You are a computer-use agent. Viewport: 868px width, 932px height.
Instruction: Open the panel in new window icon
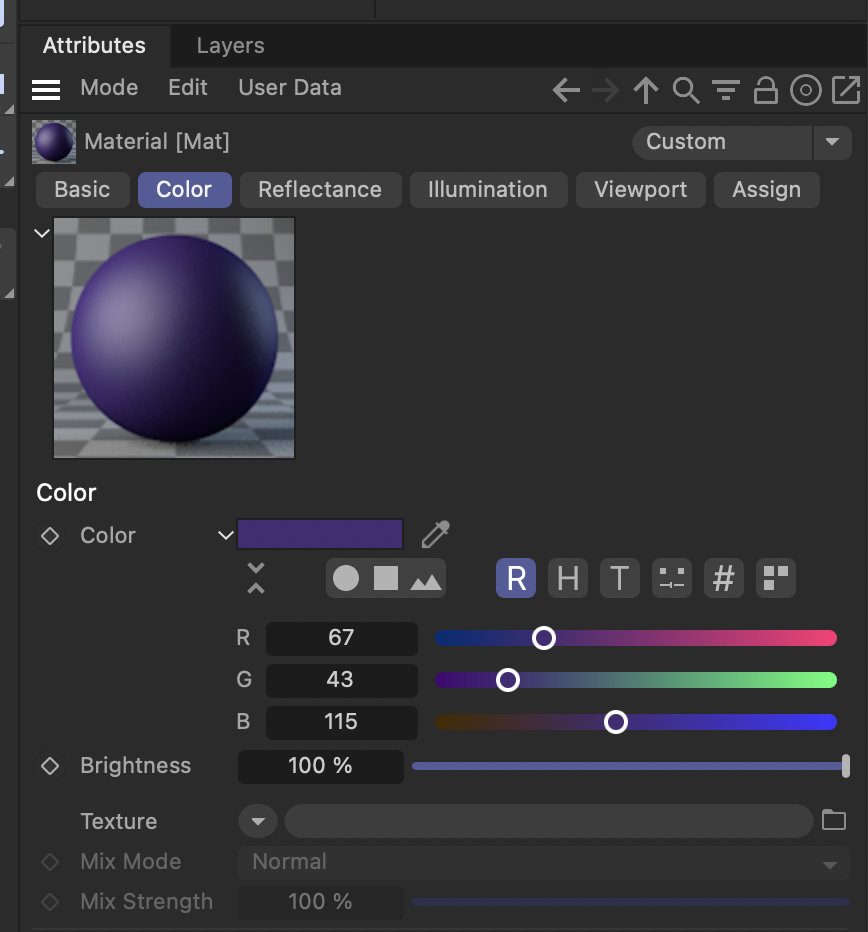point(846,89)
